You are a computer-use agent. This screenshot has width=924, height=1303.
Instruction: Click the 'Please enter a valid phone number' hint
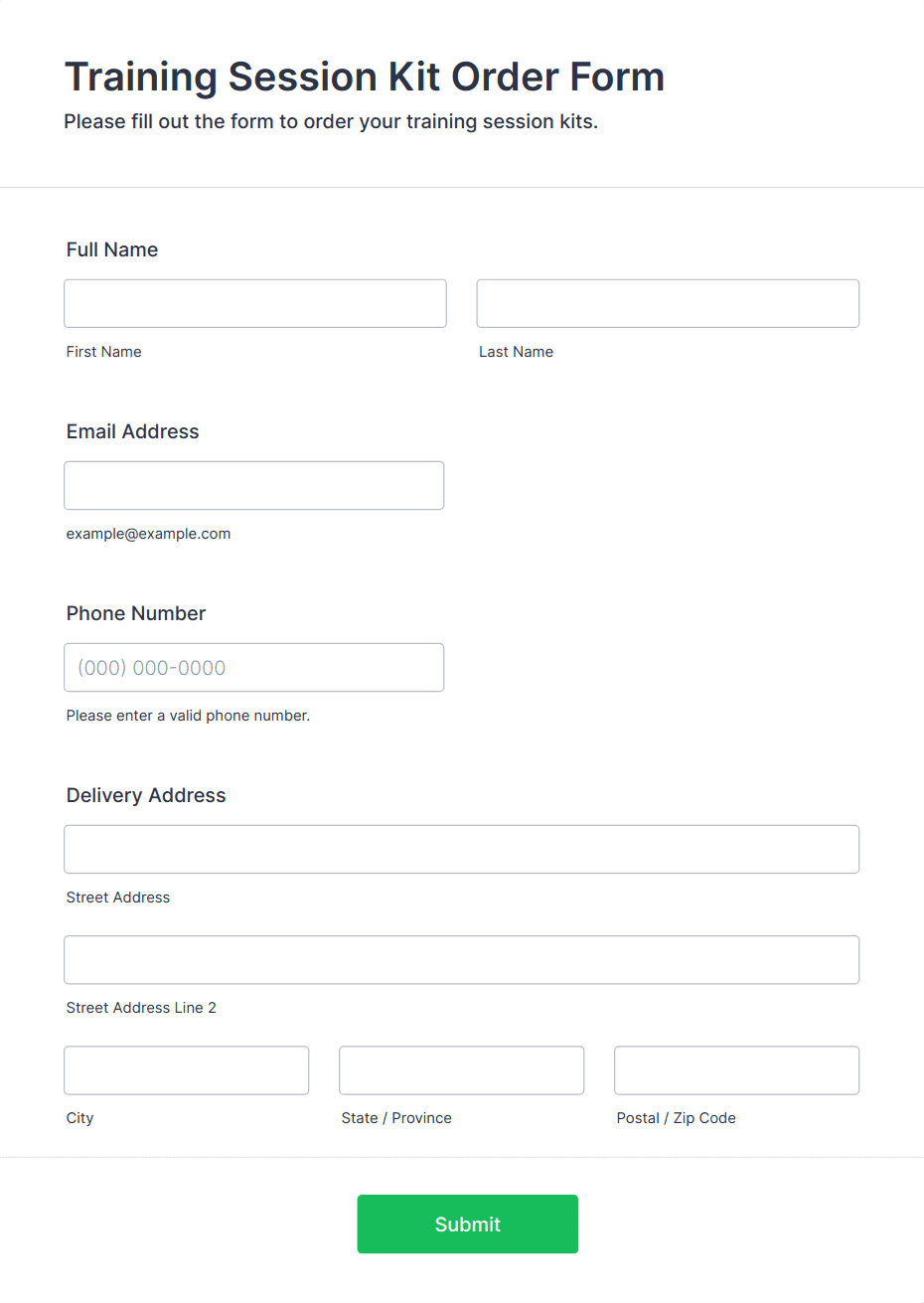click(189, 716)
